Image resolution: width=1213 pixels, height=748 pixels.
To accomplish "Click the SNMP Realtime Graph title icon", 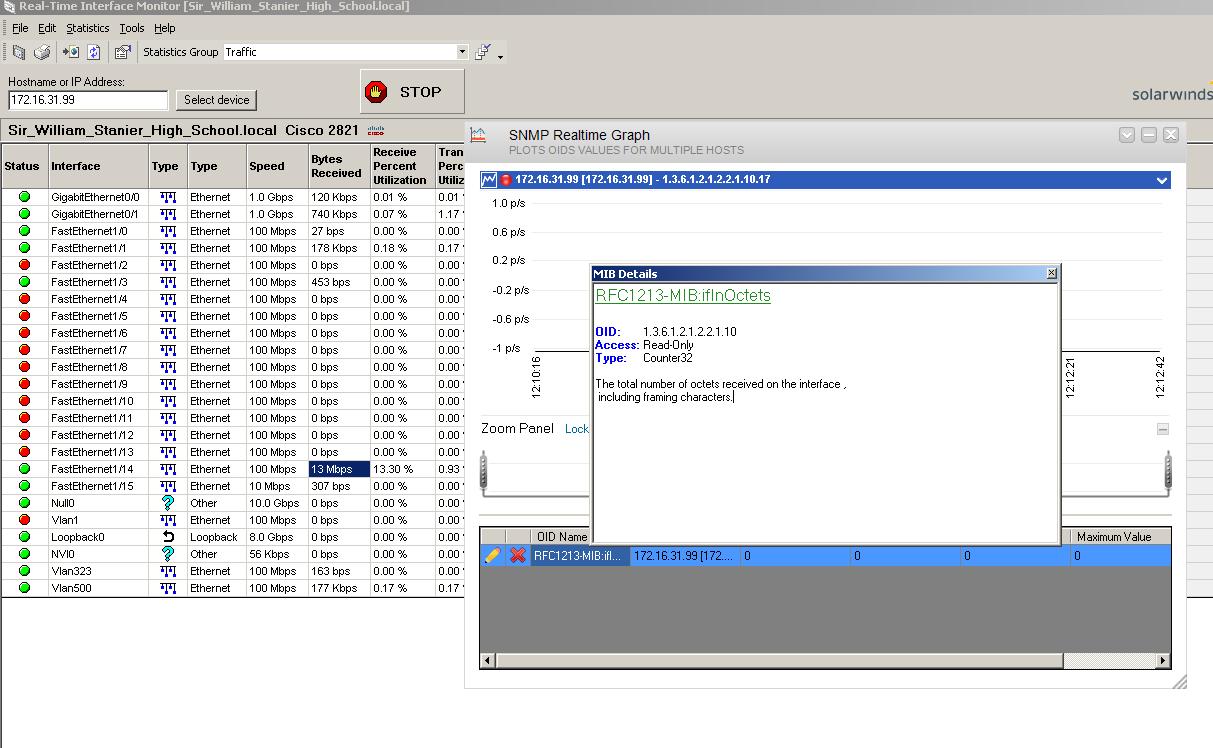I will pyautogui.click(x=479, y=135).
